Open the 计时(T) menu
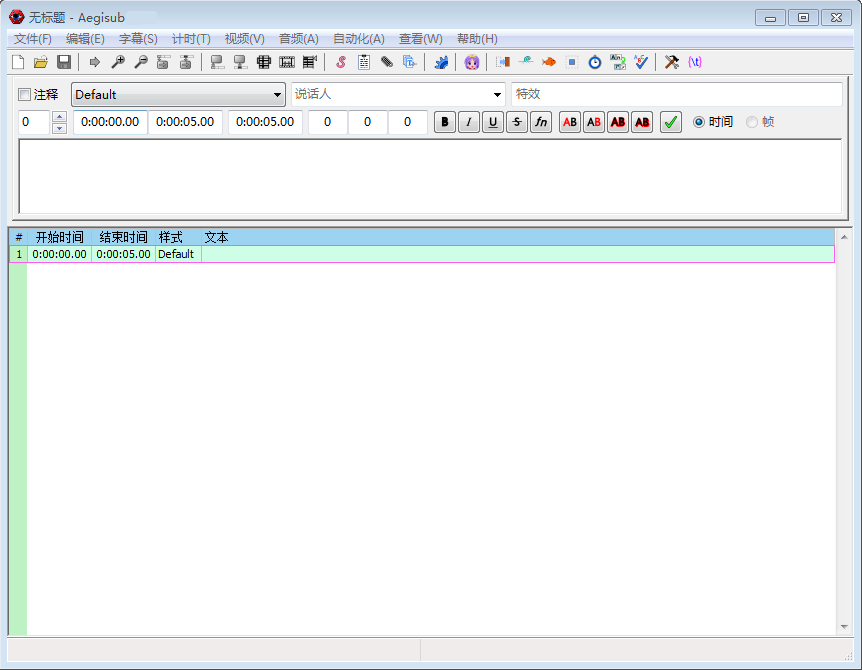 [x=191, y=39]
